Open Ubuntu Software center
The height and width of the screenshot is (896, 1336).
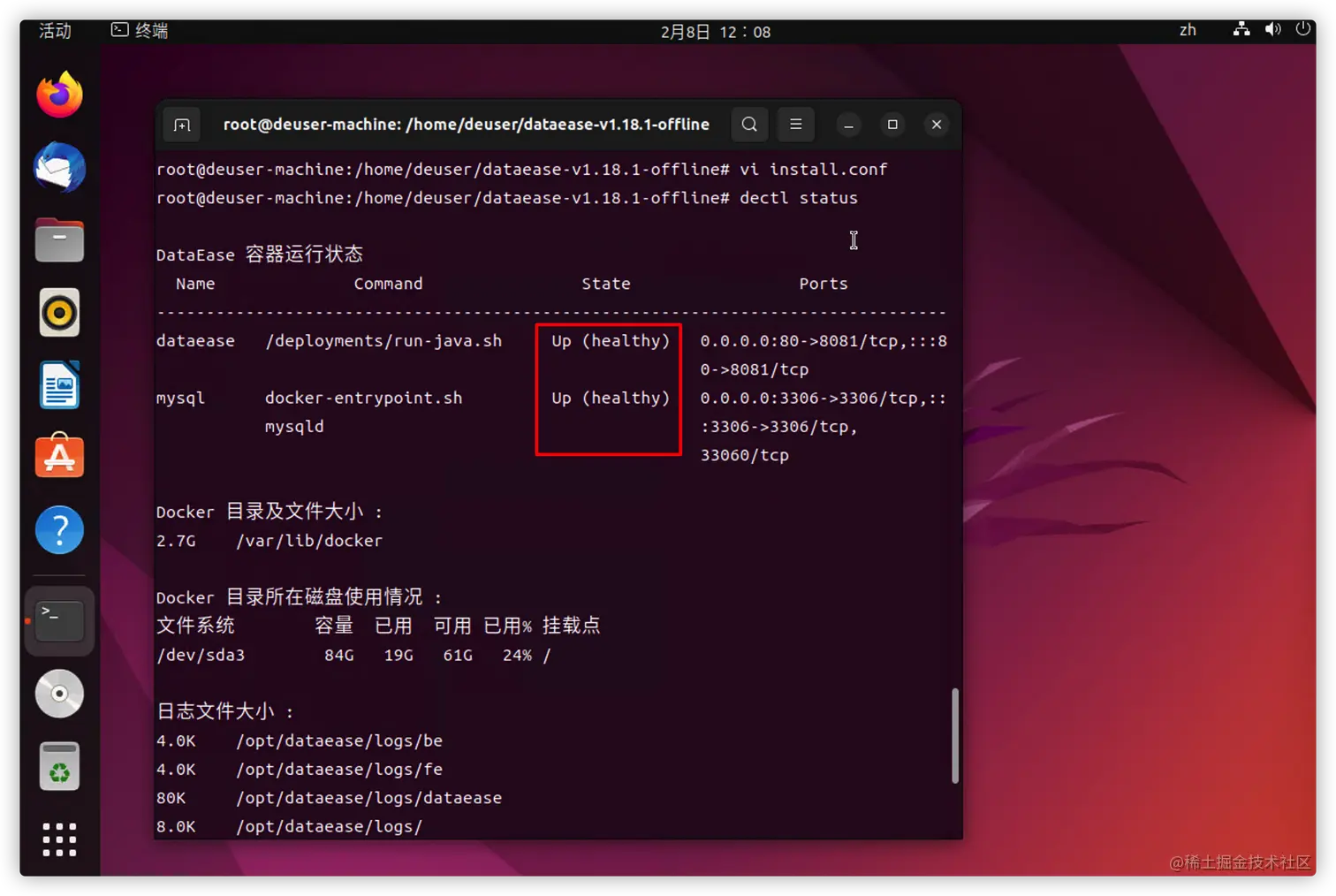(58, 457)
